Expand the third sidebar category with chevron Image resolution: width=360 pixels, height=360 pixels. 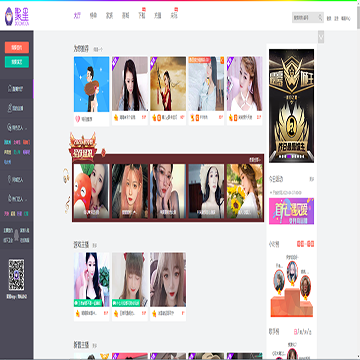coord(16,127)
